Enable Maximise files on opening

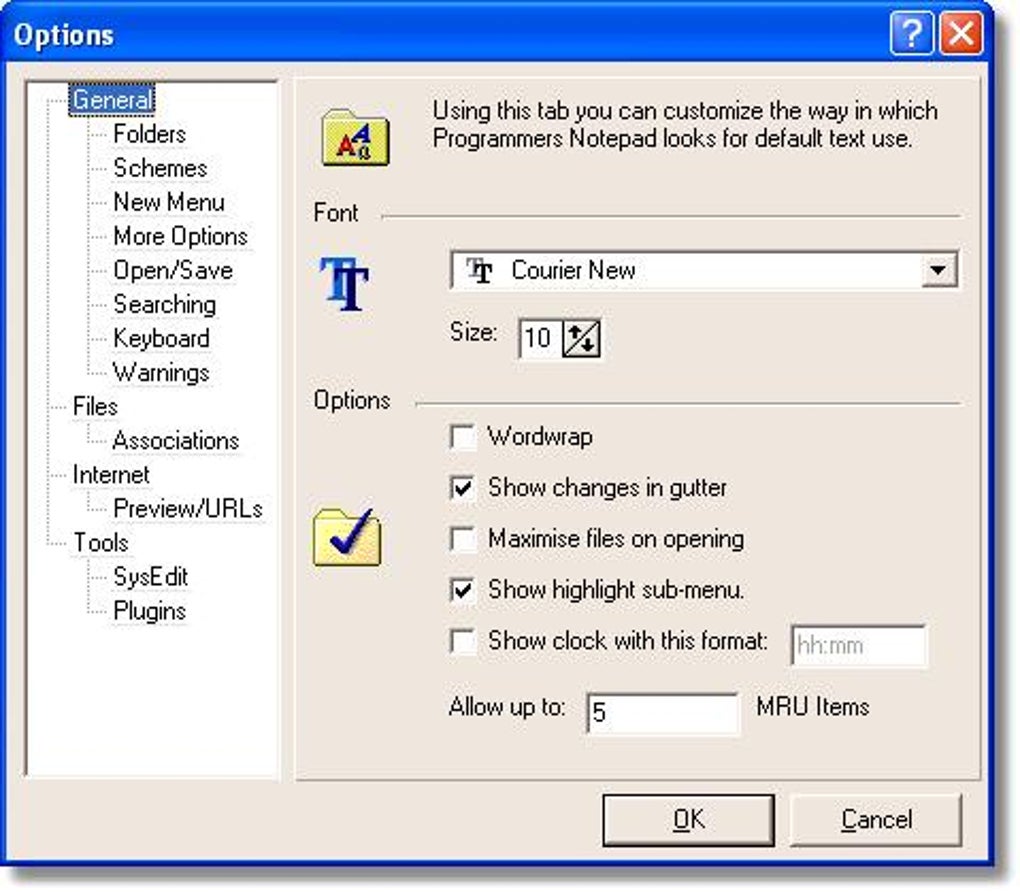[463, 539]
